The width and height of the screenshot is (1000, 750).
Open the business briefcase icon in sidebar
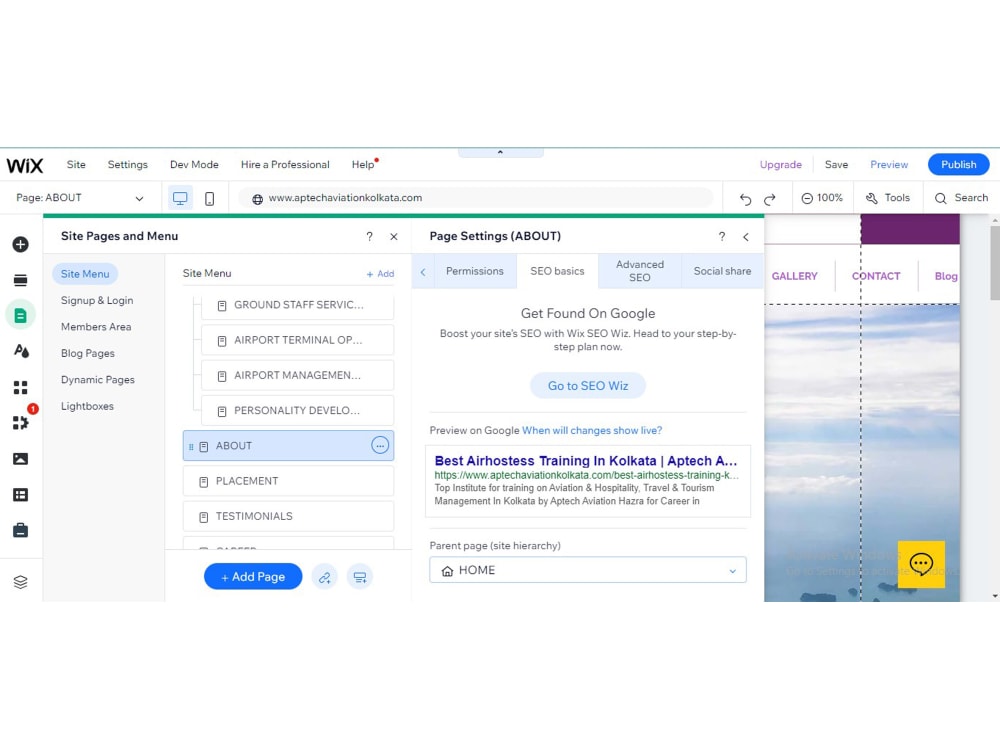[x=20, y=530]
